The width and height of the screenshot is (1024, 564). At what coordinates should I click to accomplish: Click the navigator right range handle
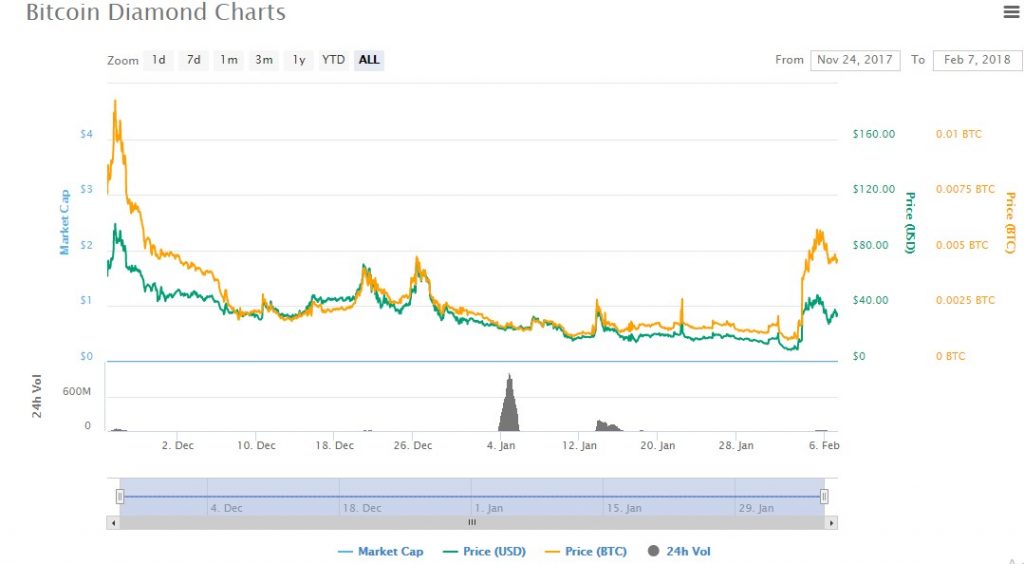point(824,497)
